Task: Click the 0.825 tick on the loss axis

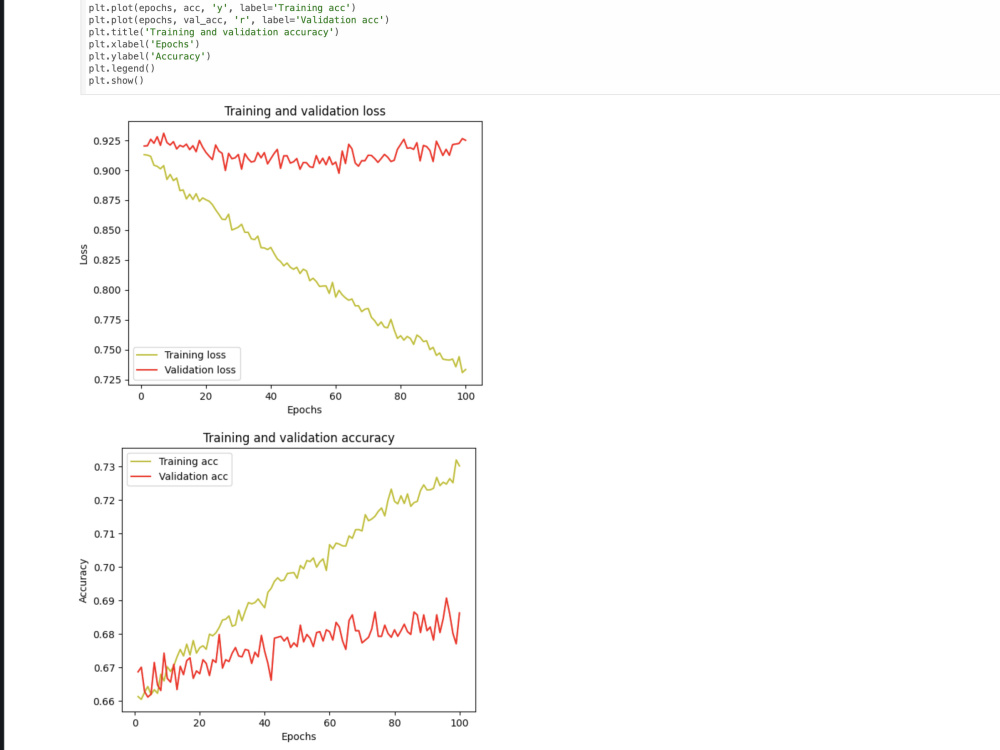Action: (x=107, y=260)
